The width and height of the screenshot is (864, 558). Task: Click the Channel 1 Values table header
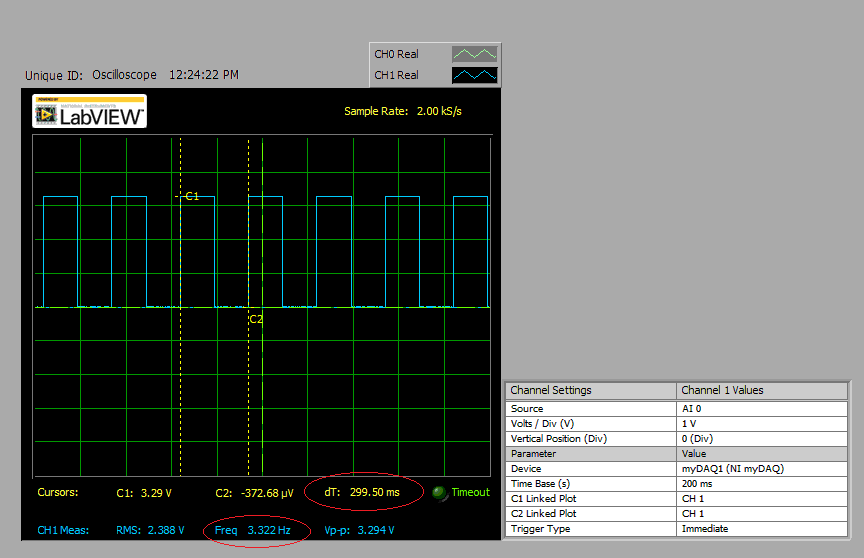click(x=762, y=390)
